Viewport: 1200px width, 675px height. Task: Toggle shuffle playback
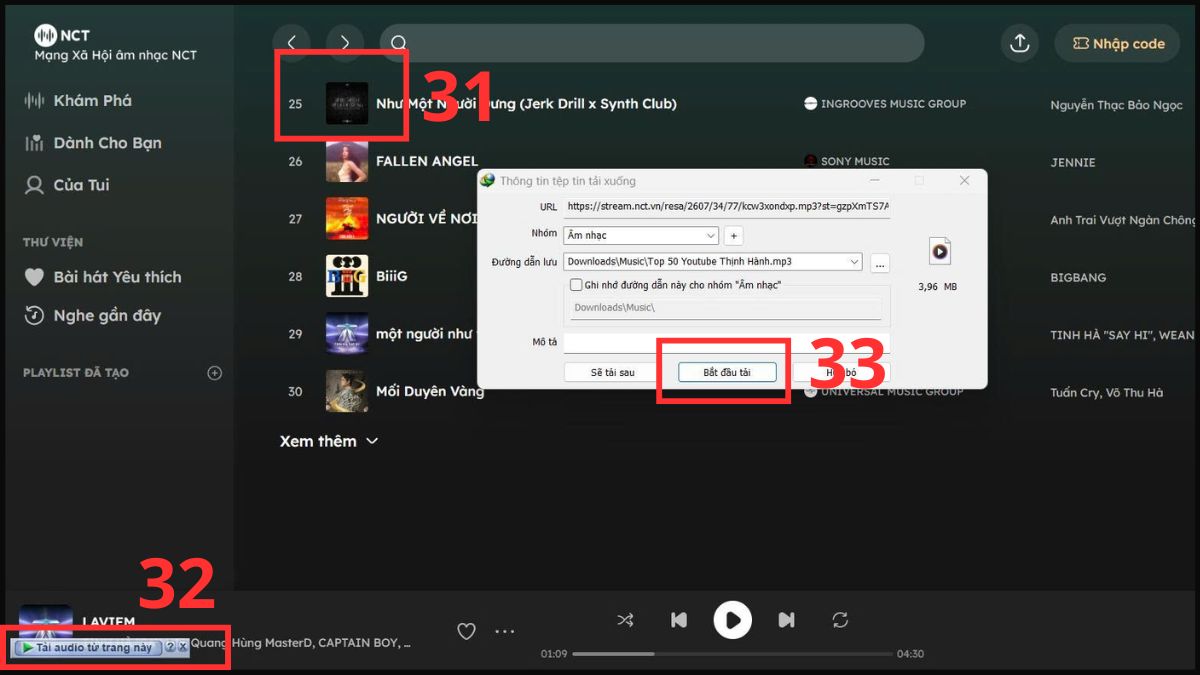(625, 620)
